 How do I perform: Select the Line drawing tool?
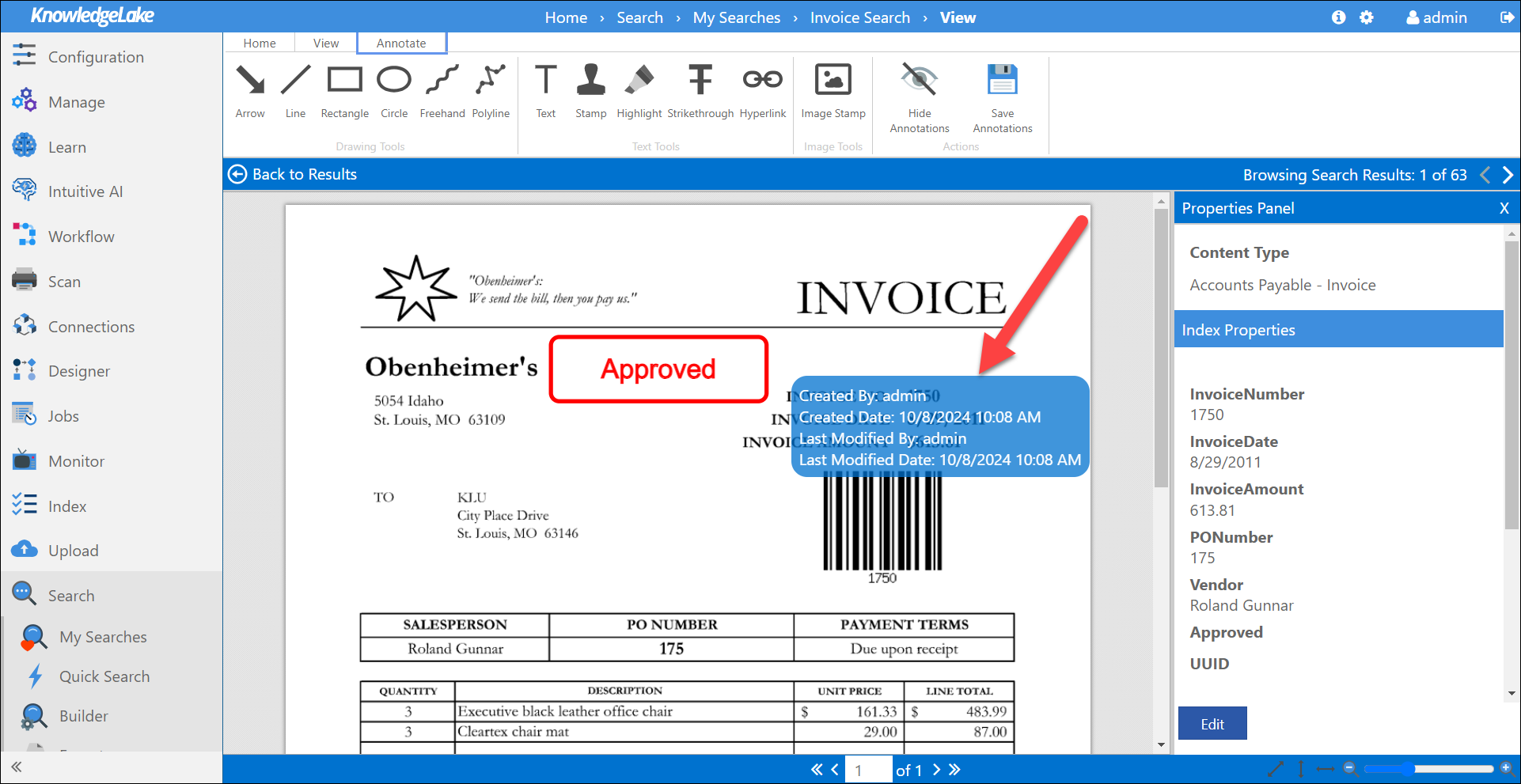click(295, 91)
